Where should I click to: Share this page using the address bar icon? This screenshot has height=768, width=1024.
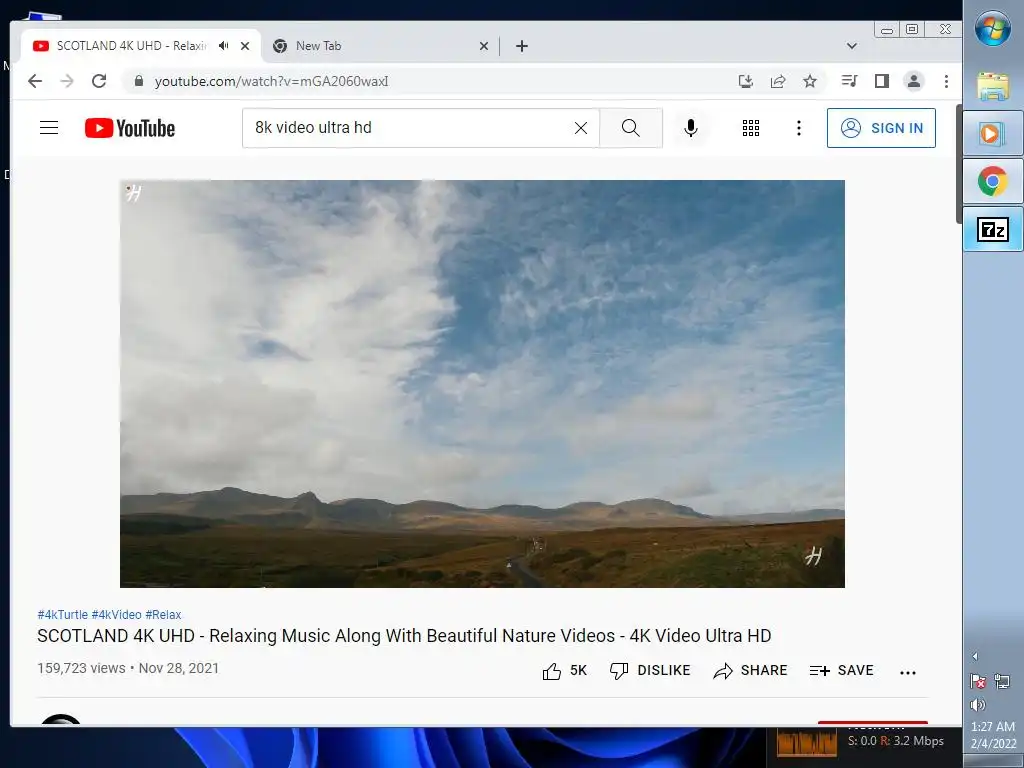point(778,81)
